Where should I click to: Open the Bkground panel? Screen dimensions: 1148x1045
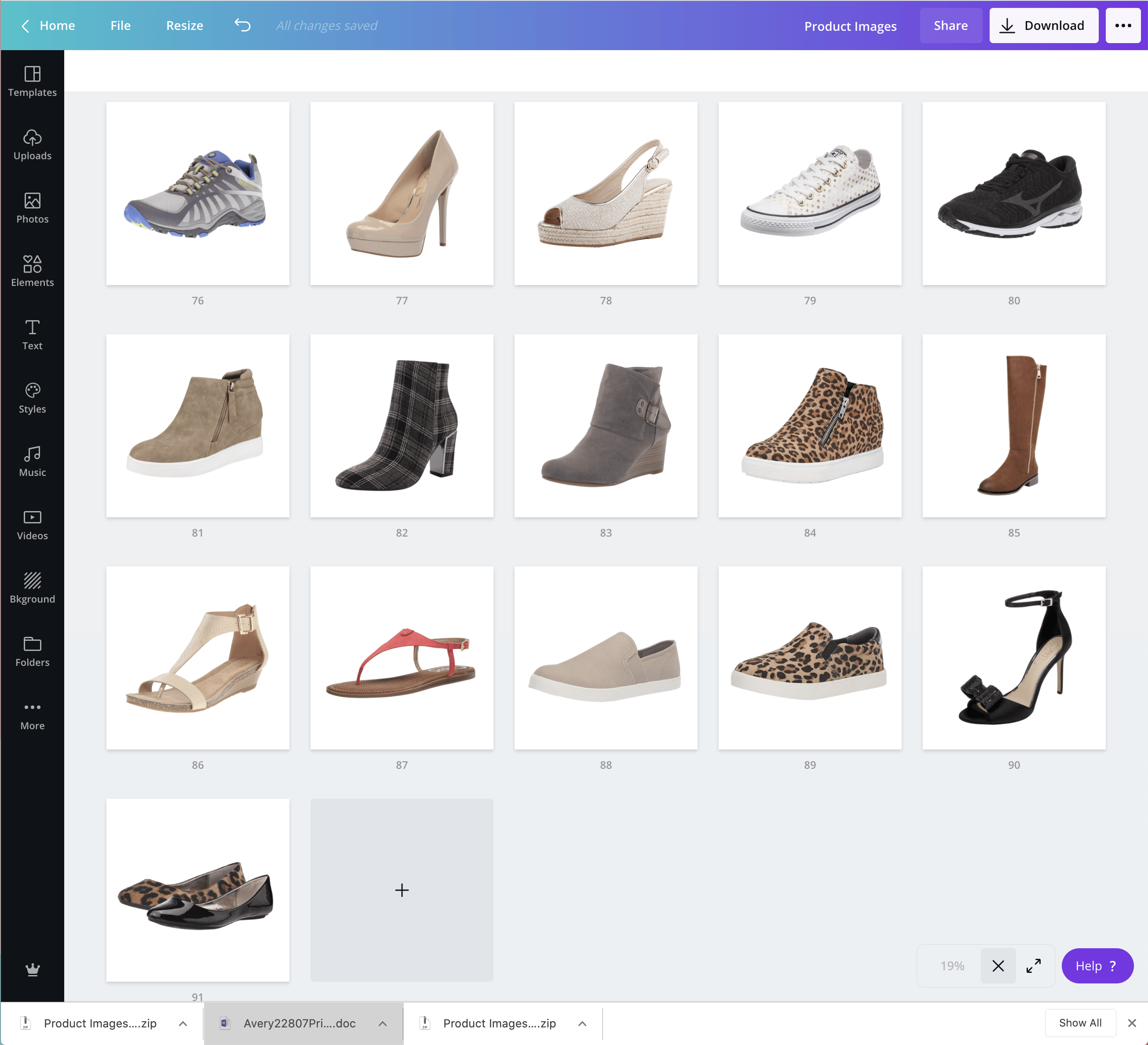[33, 588]
